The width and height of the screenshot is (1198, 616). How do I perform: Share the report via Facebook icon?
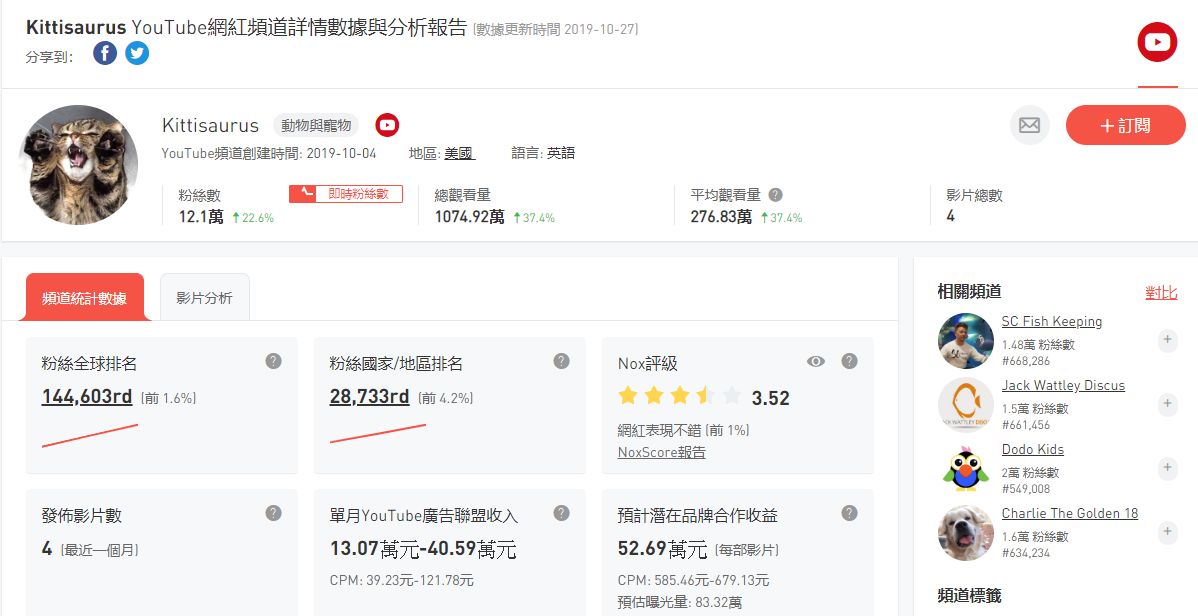(x=105, y=54)
